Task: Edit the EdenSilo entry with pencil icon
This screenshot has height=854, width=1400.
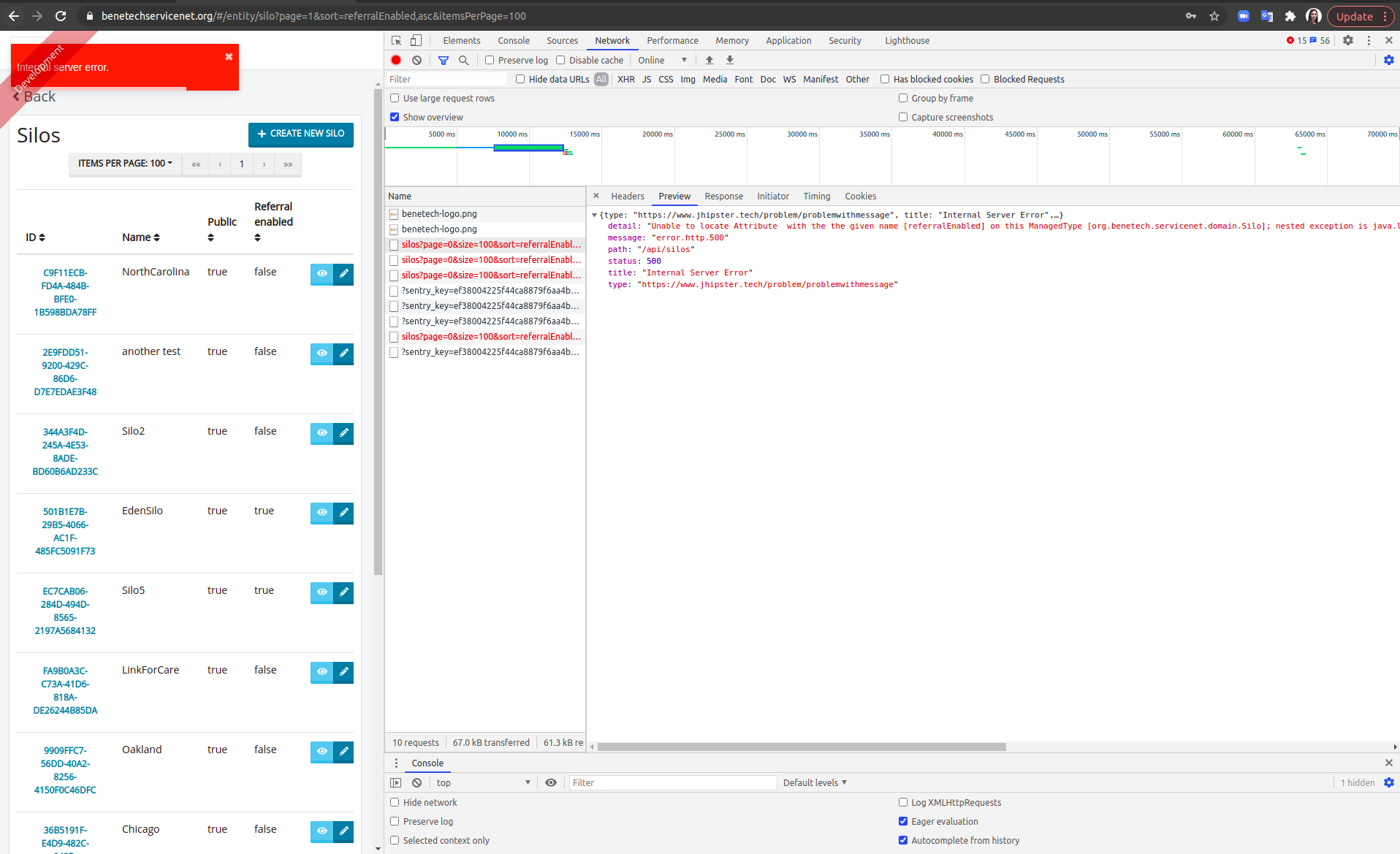Action: click(343, 513)
